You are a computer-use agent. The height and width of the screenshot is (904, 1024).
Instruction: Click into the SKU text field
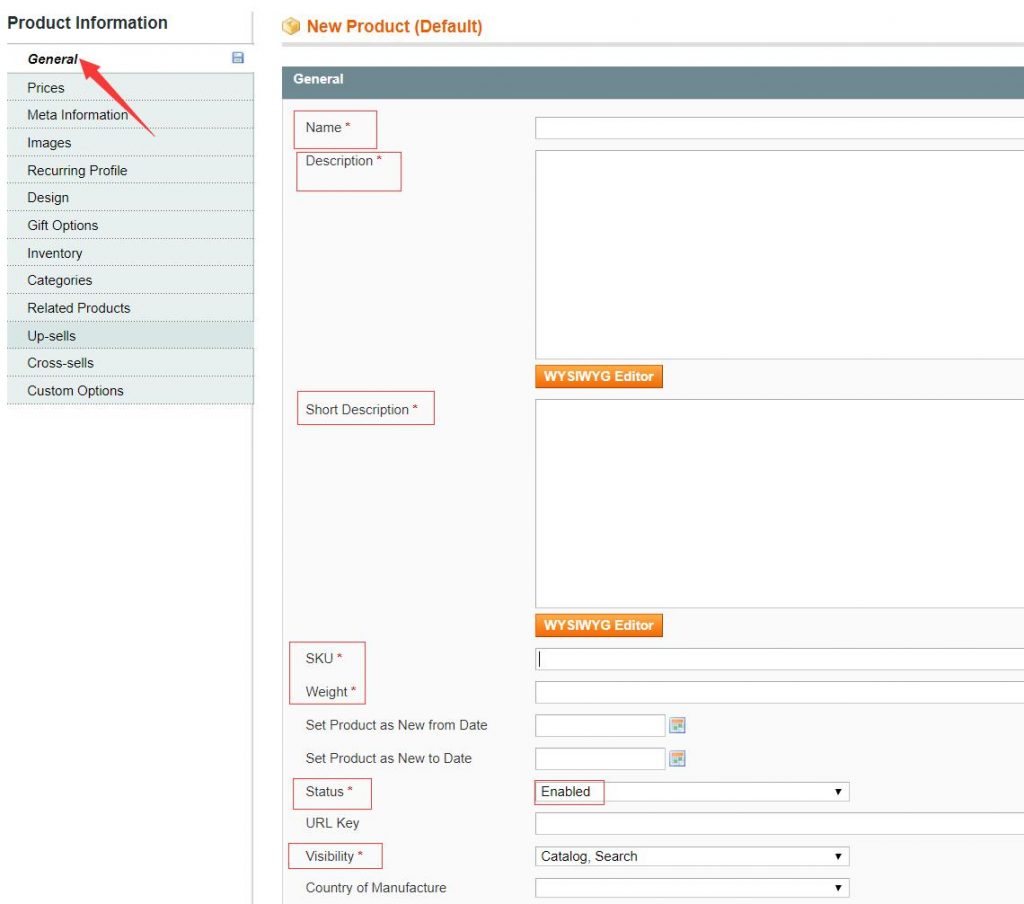tap(779, 659)
